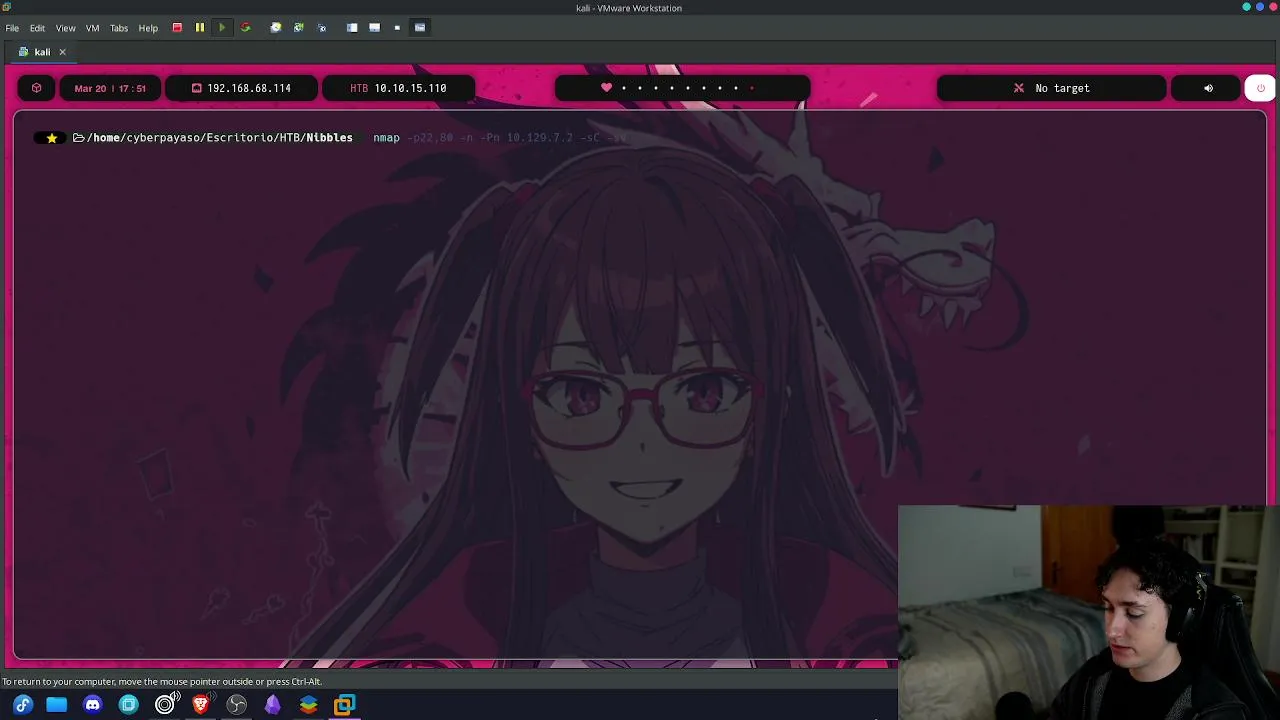Open the VM menu

tap(92, 28)
